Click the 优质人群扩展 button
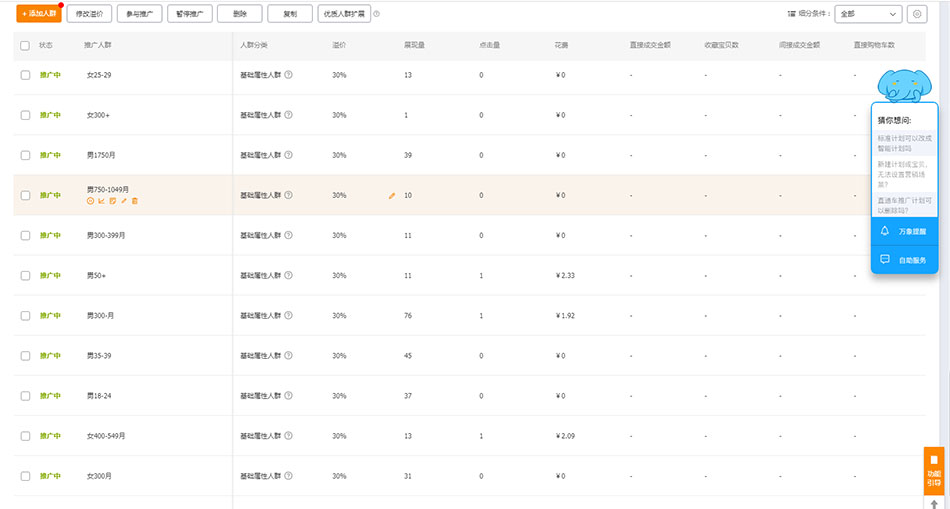The width and height of the screenshot is (950, 509). [x=344, y=14]
